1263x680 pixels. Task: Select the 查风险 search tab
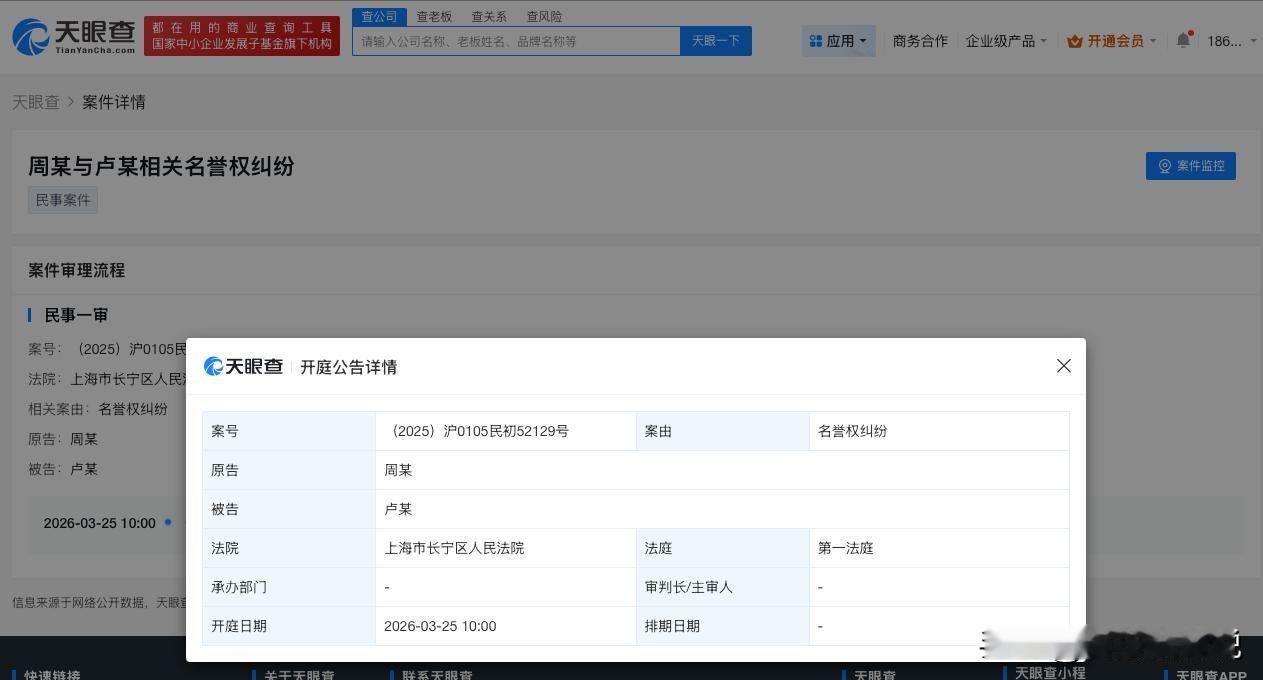[544, 17]
